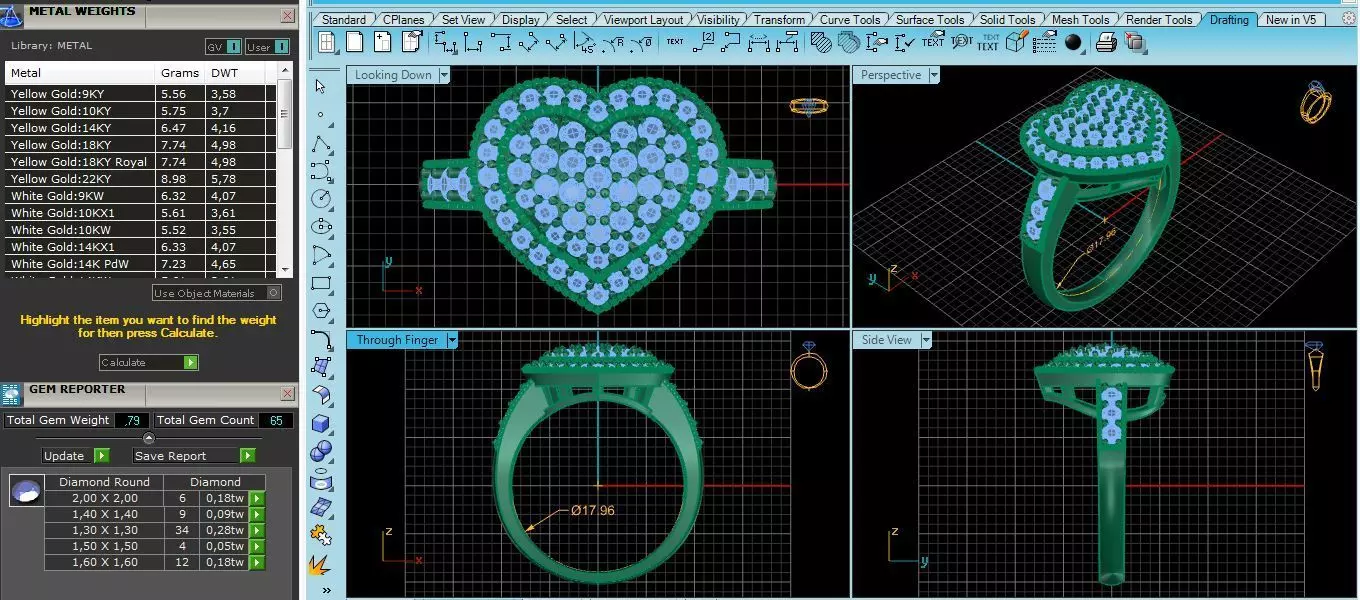Select the Yellow Gold:22KY row
Viewport: 1360px width, 600px height.
[x=140, y=179]
